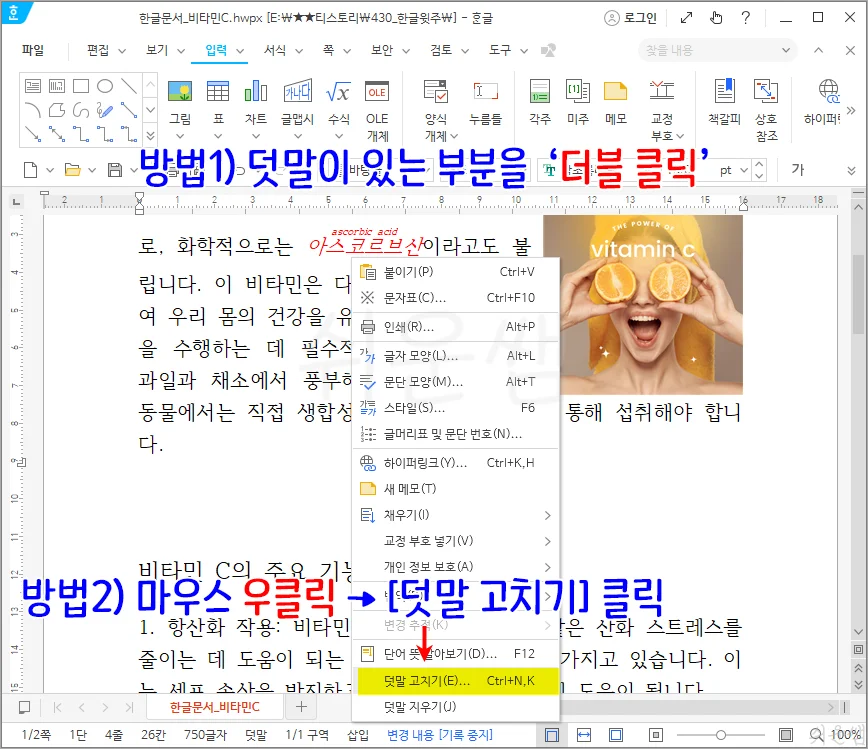The height and width of the screenshot is (749, 868).
Task: Toggle 삽입 insert mode in status bar
Action: pos(358,735)
